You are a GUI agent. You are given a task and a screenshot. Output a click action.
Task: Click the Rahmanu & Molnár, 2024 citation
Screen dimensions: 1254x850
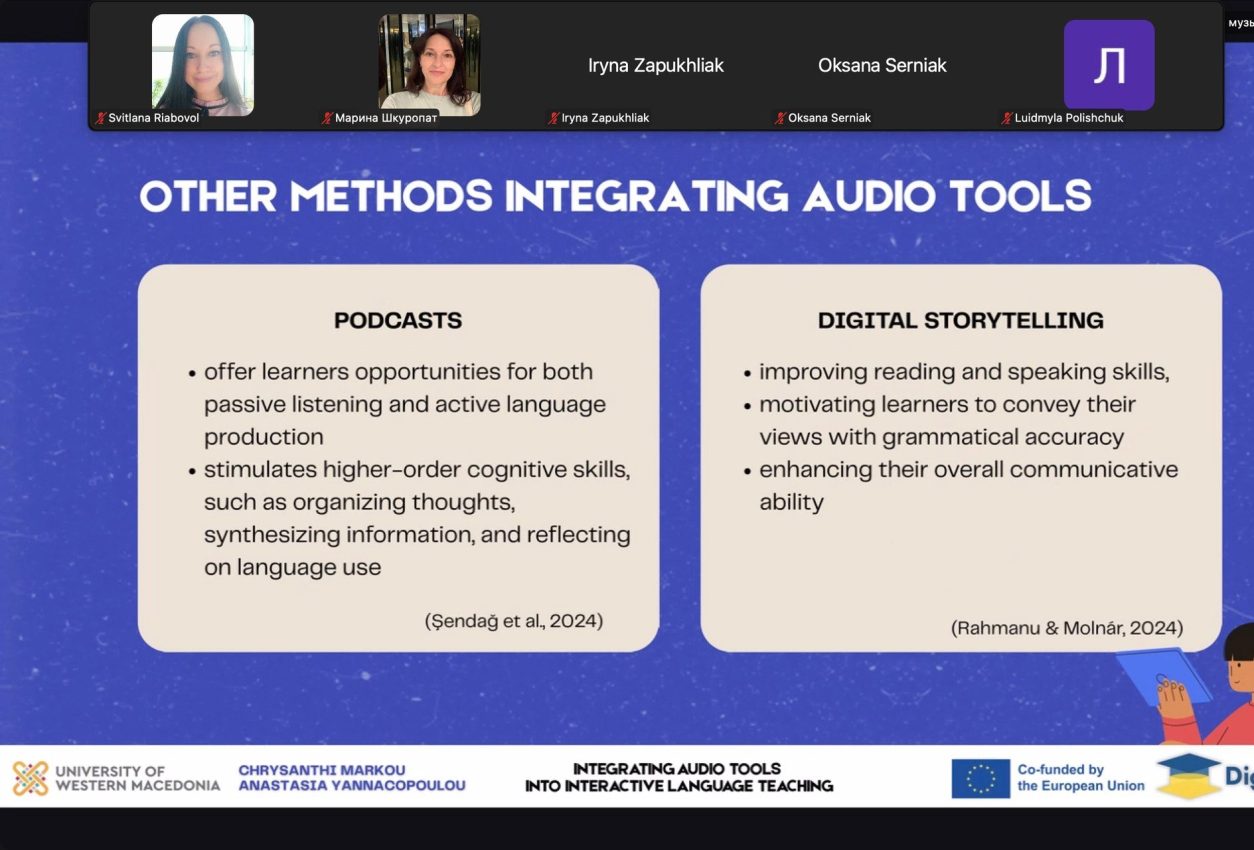pyautogui.click(x=1067, y=628)
